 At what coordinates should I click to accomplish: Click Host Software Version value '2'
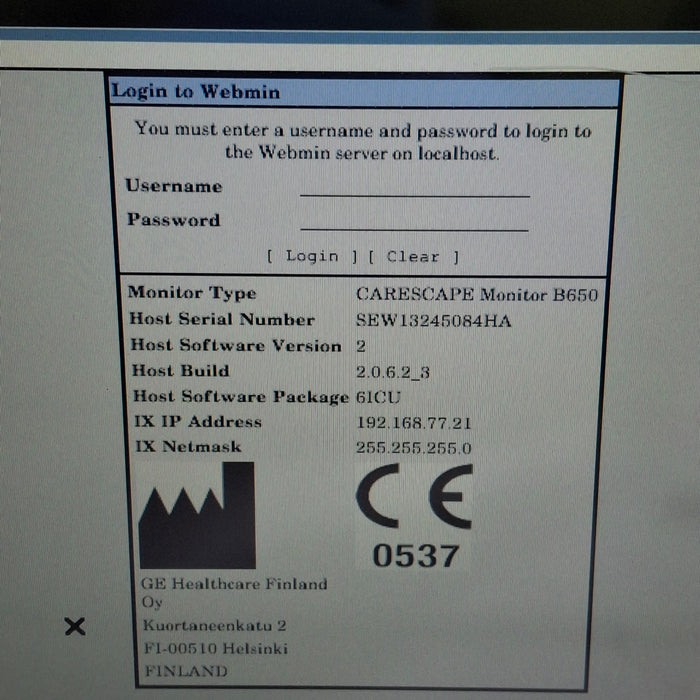click(361, 346)
